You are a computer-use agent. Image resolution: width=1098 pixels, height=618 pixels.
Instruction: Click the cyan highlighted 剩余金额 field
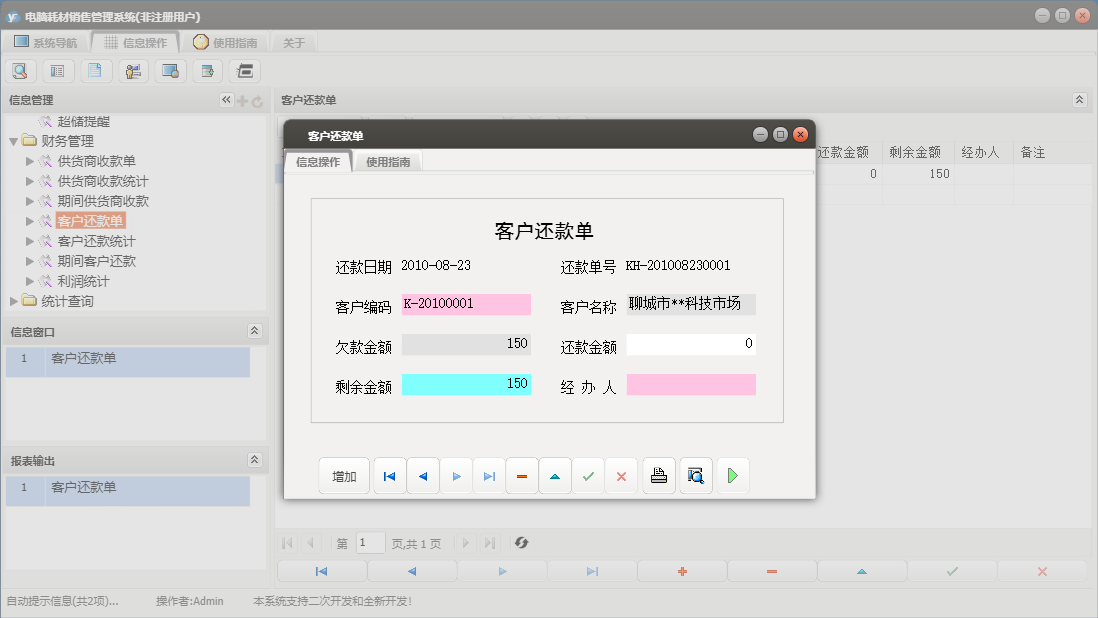click(x=465, y=384)
